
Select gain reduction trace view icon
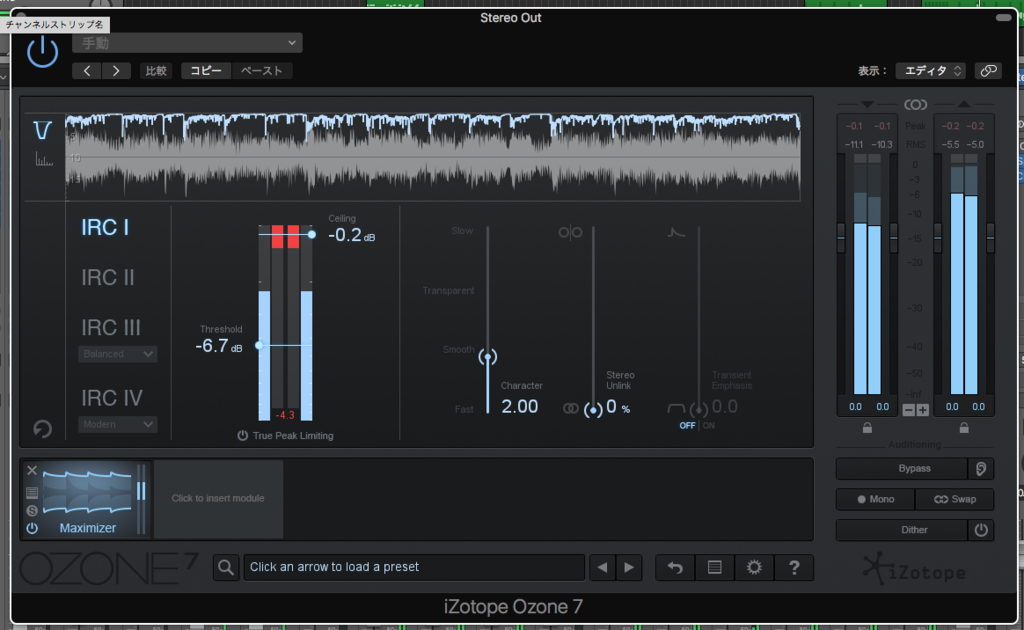pyautogui.click(x=42, y=131)
